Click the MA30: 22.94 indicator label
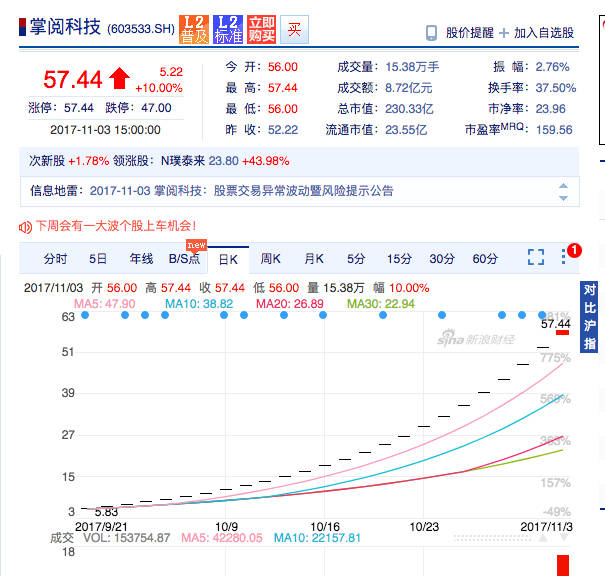This screenshot has width=605, height=576. [x=381, y=304]
